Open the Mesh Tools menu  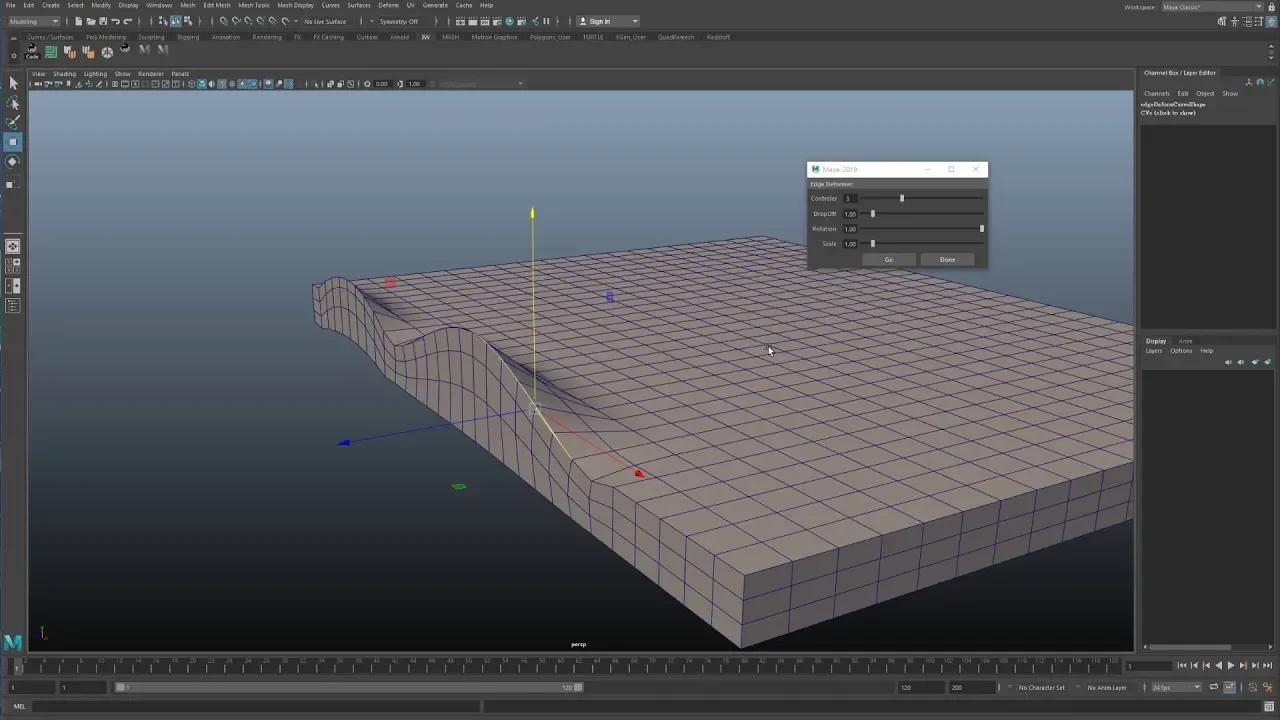(x=254, y=5)
